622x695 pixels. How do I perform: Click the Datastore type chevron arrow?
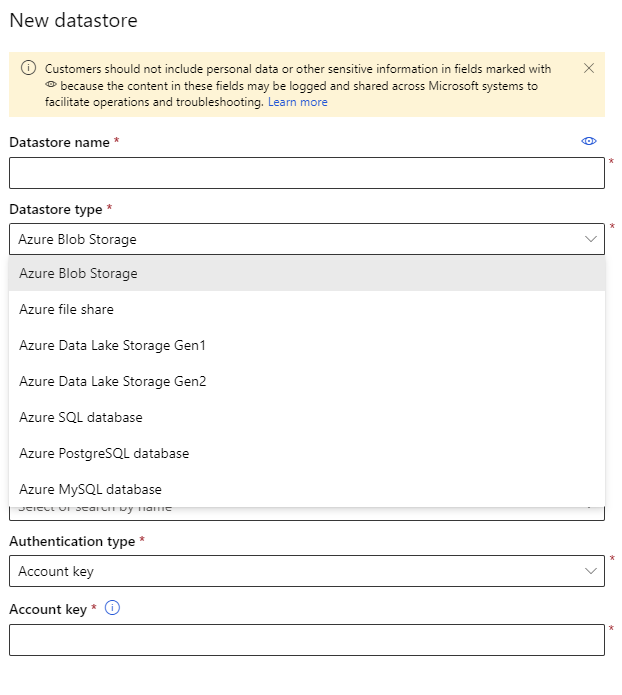click(x=591, y=239)
